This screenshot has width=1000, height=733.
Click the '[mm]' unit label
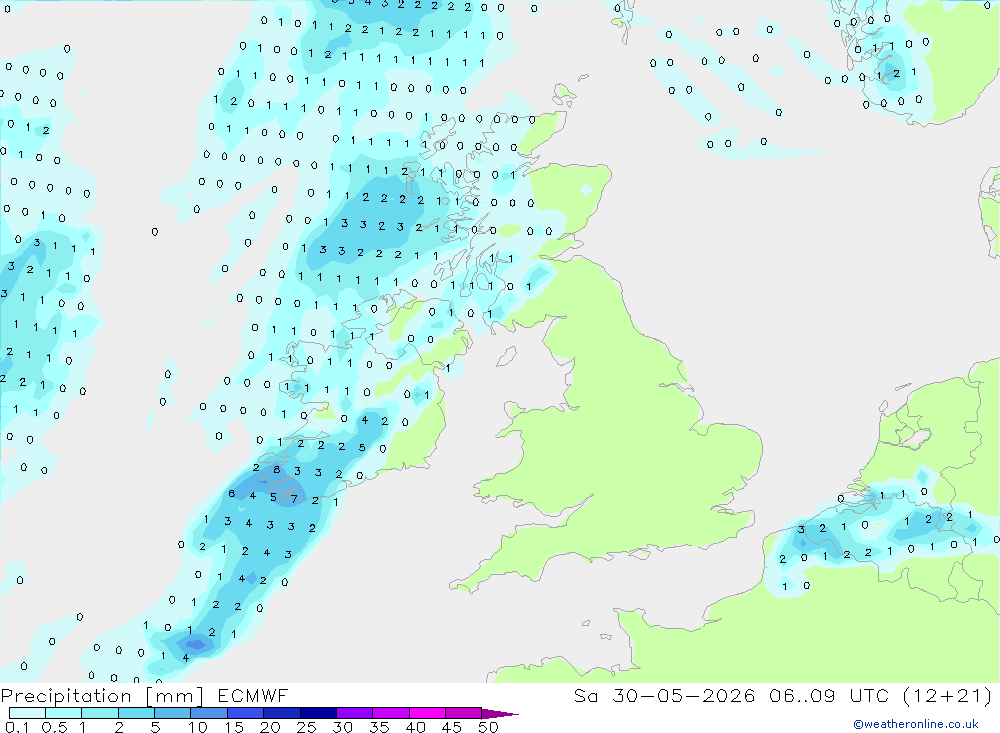tap(175, 696)
